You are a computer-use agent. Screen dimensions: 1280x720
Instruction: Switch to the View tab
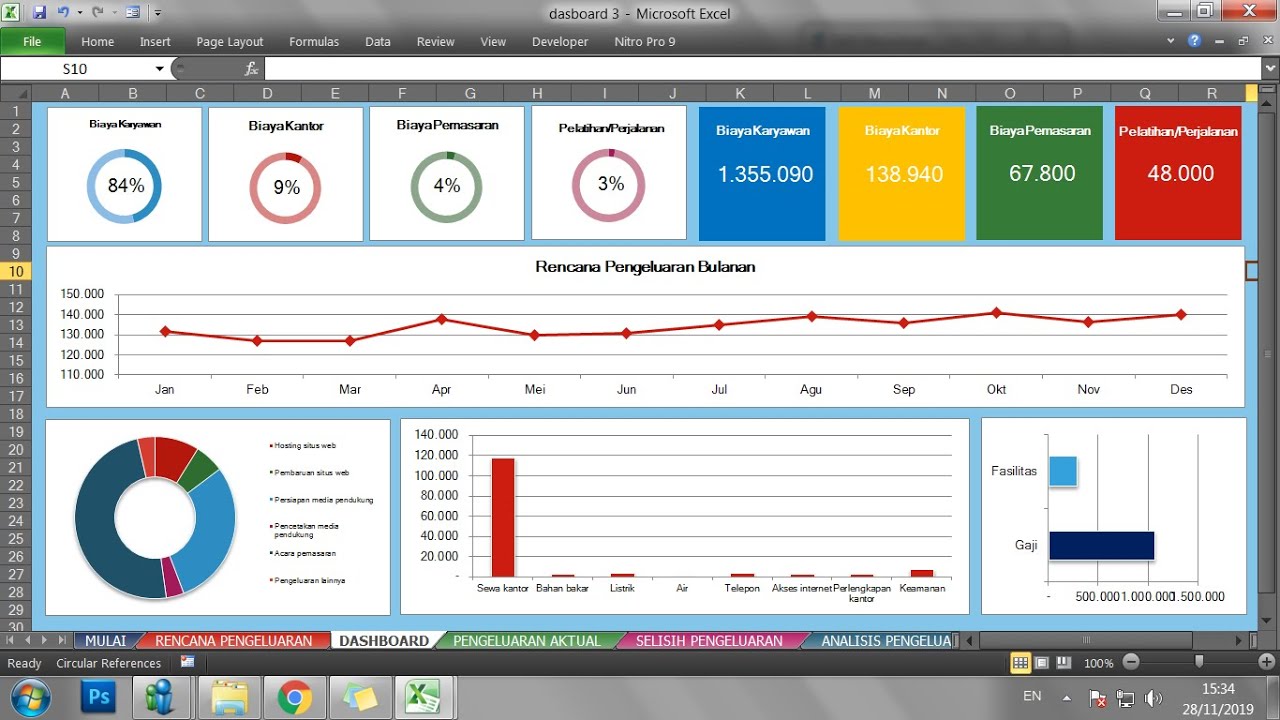493,42
